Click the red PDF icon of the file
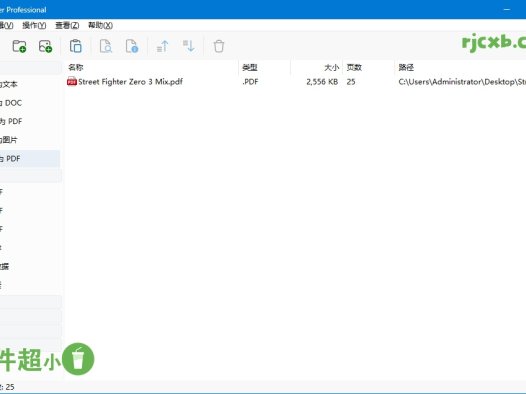This screenshot has width=526, height=394. 72,81
